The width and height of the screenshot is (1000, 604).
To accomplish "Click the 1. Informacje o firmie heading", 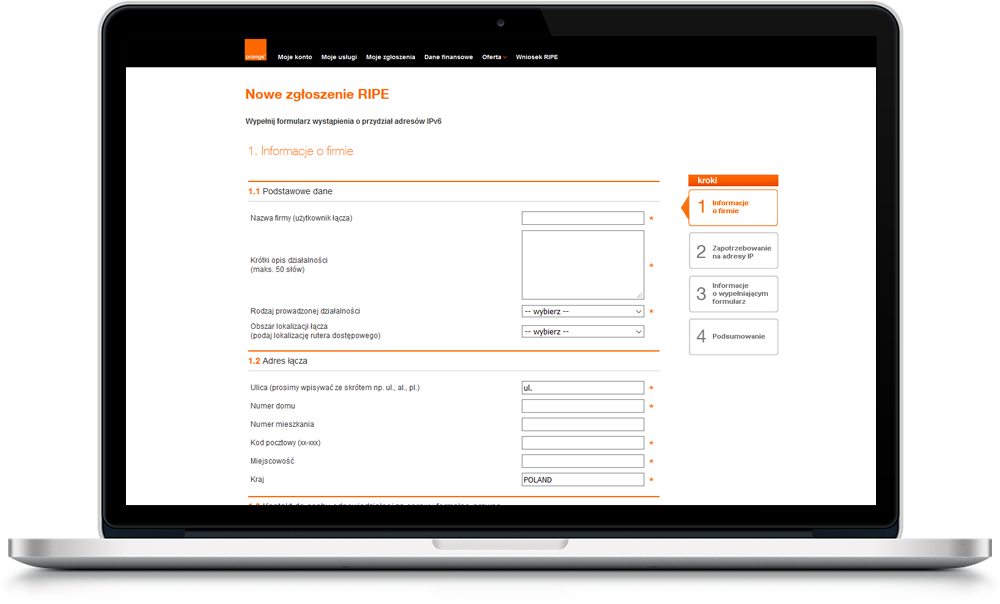I will pyautogui.click(x=300, y=151).
